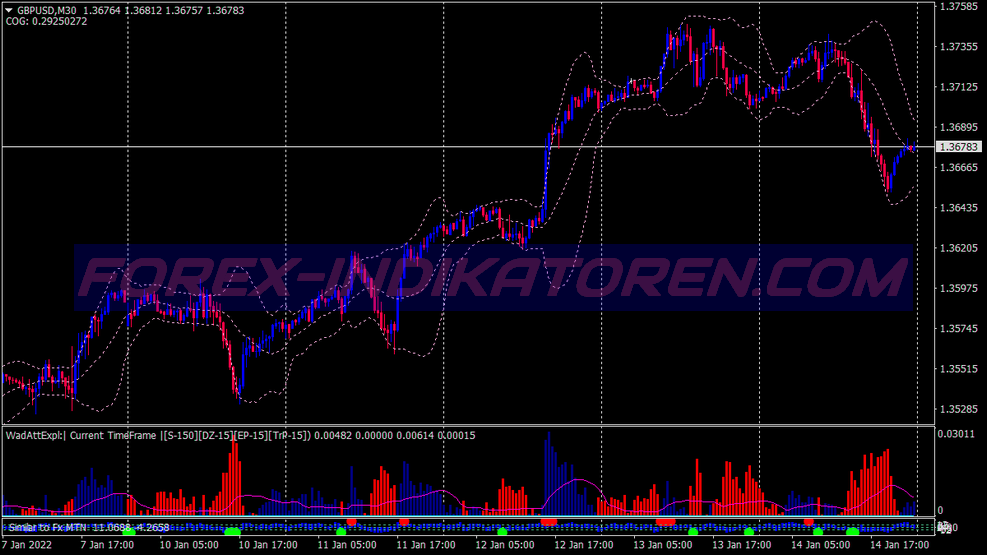Image resolution: width=987 pixels, height=555 pixels.
Task: Click the 11 Jan 17:00 time label
Action: tap(426, 545)
